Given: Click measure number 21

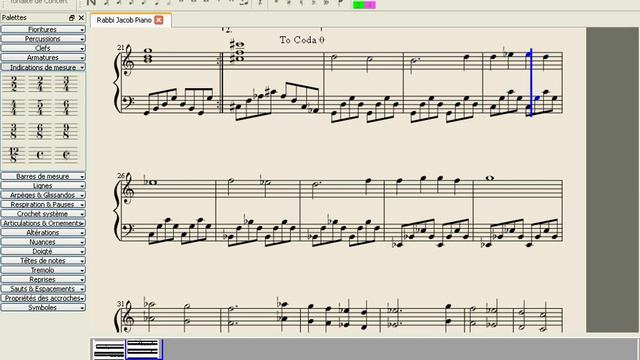Looking at the screenshot, I should (120, 47).
